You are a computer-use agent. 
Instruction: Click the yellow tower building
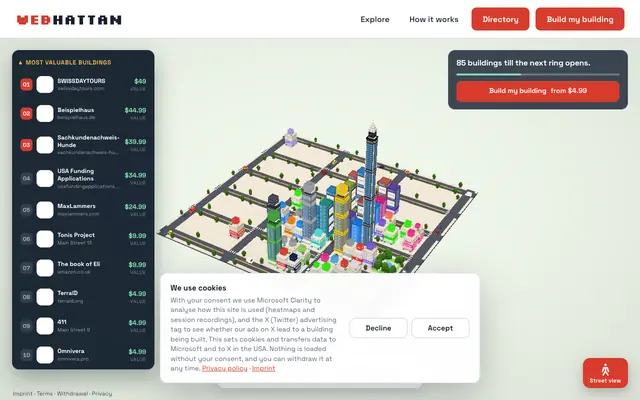(x=342, y=216)
